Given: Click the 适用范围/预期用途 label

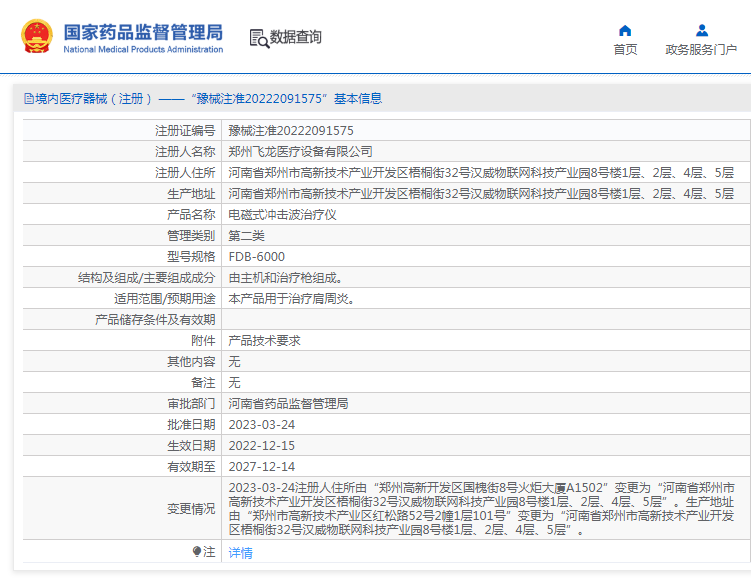Looking at the screenshot, I should click(x=165, y=299).
